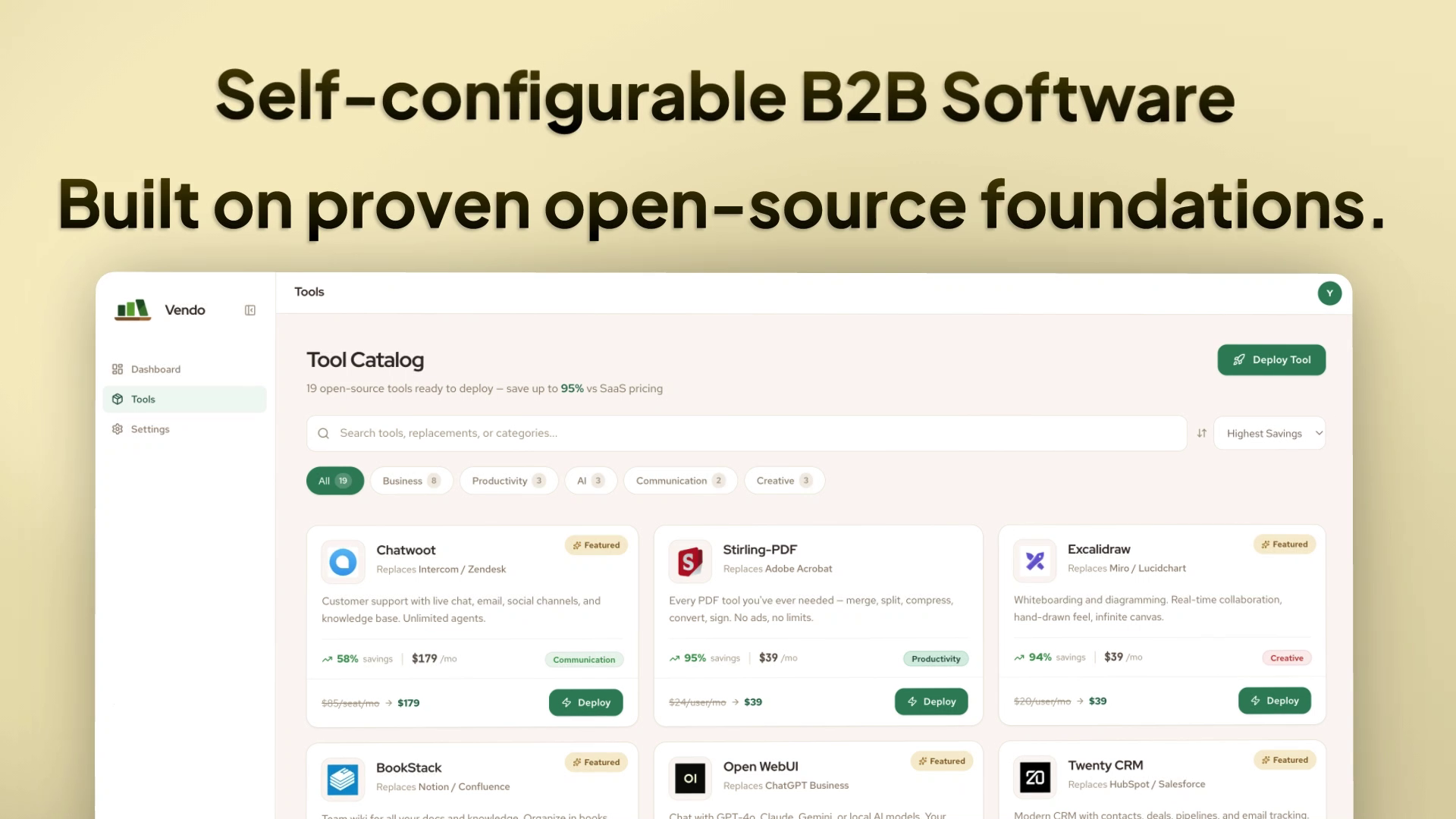Select the Productivity category filter
The height and width of the screenshot is (819, 1456).
coord(508,481)
